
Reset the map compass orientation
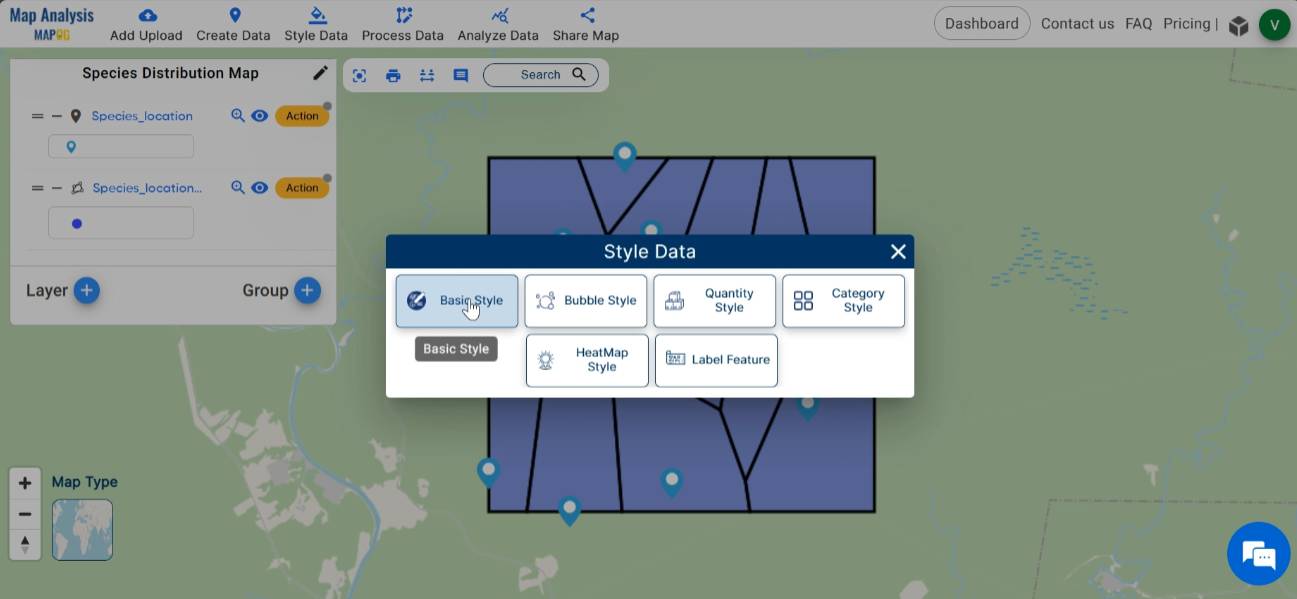coord(25,545)
